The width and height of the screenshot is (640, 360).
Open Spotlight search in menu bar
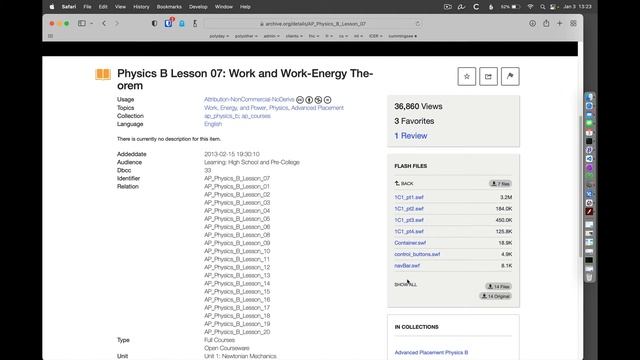click(542, 7)
